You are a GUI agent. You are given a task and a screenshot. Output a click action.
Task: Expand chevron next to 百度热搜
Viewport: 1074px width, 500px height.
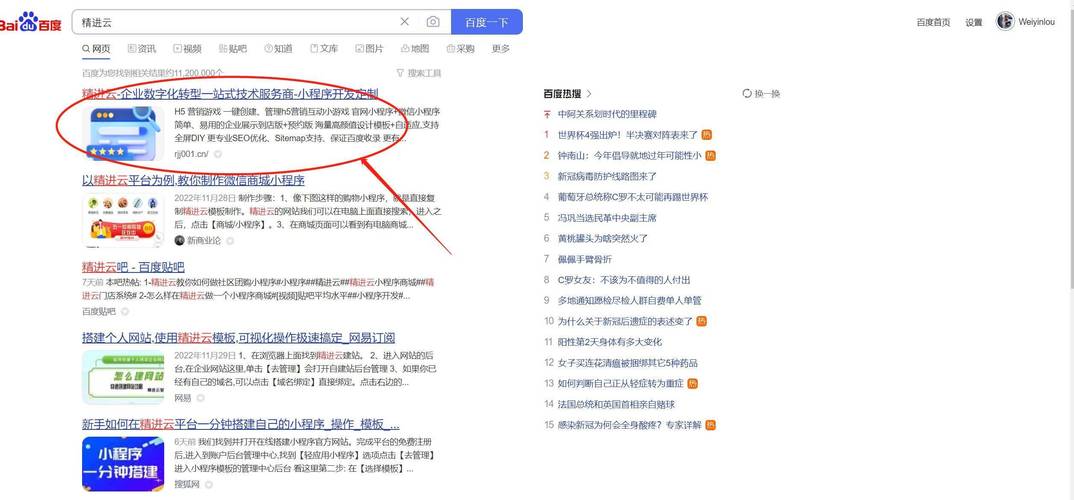[589, 94]
